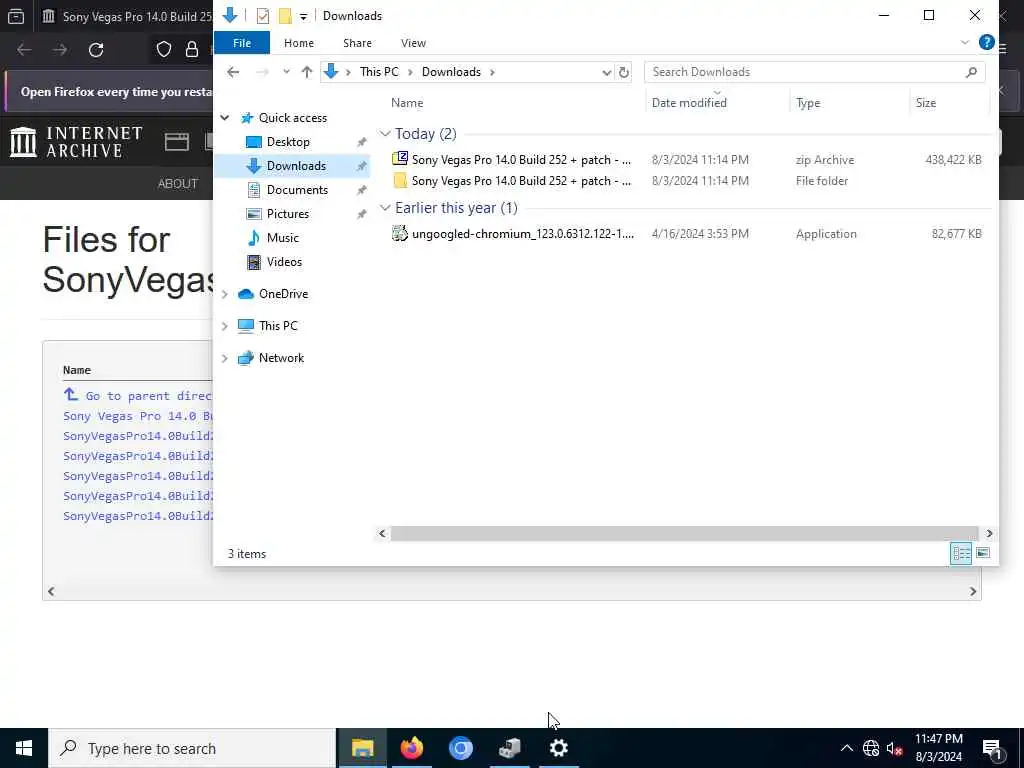
Task: Open the Web (Wayback) icon in Internet Archive nav
Action: [x=176, y=142]
